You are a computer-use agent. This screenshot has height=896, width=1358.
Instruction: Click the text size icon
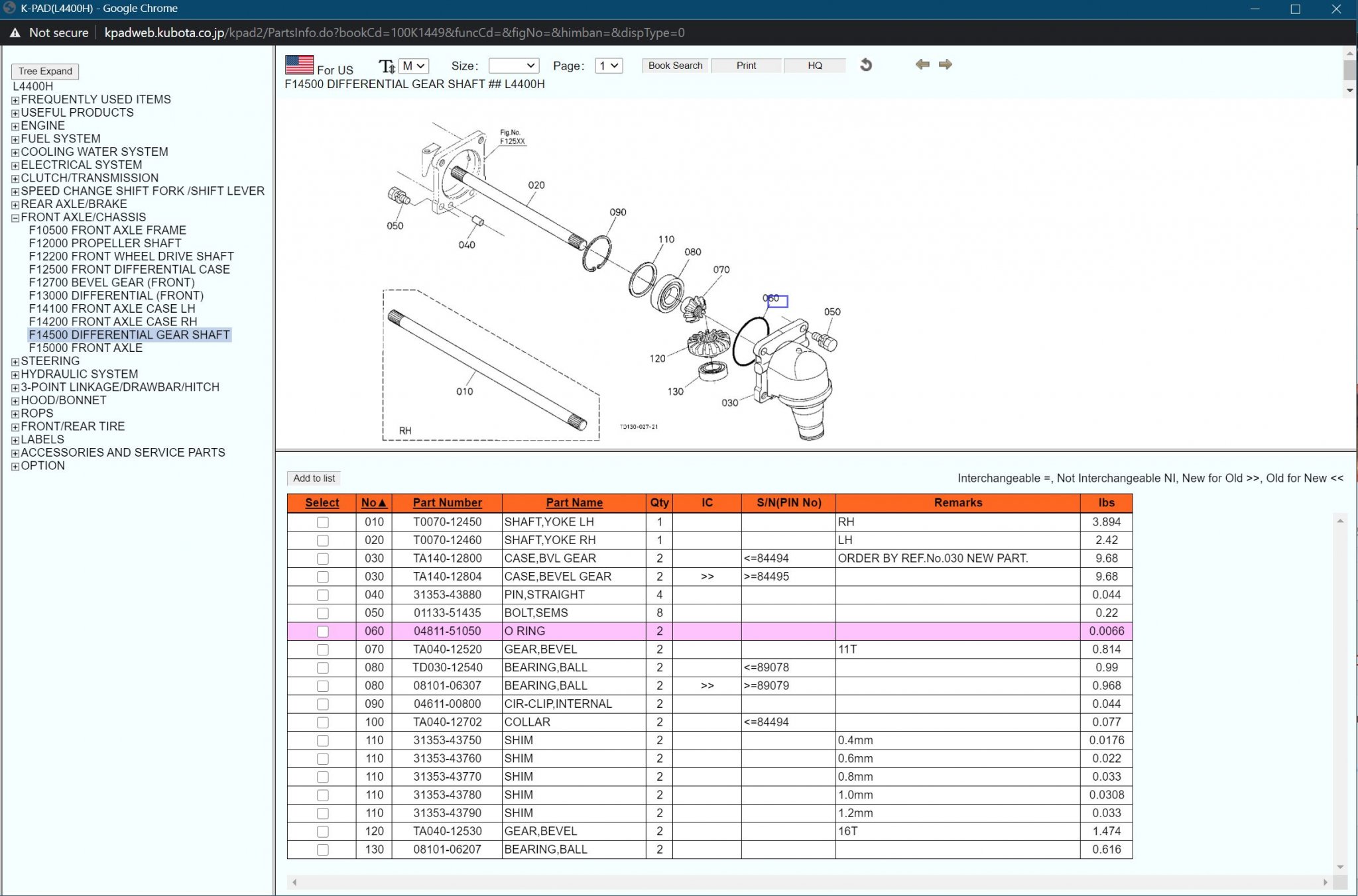pos(387,66)
